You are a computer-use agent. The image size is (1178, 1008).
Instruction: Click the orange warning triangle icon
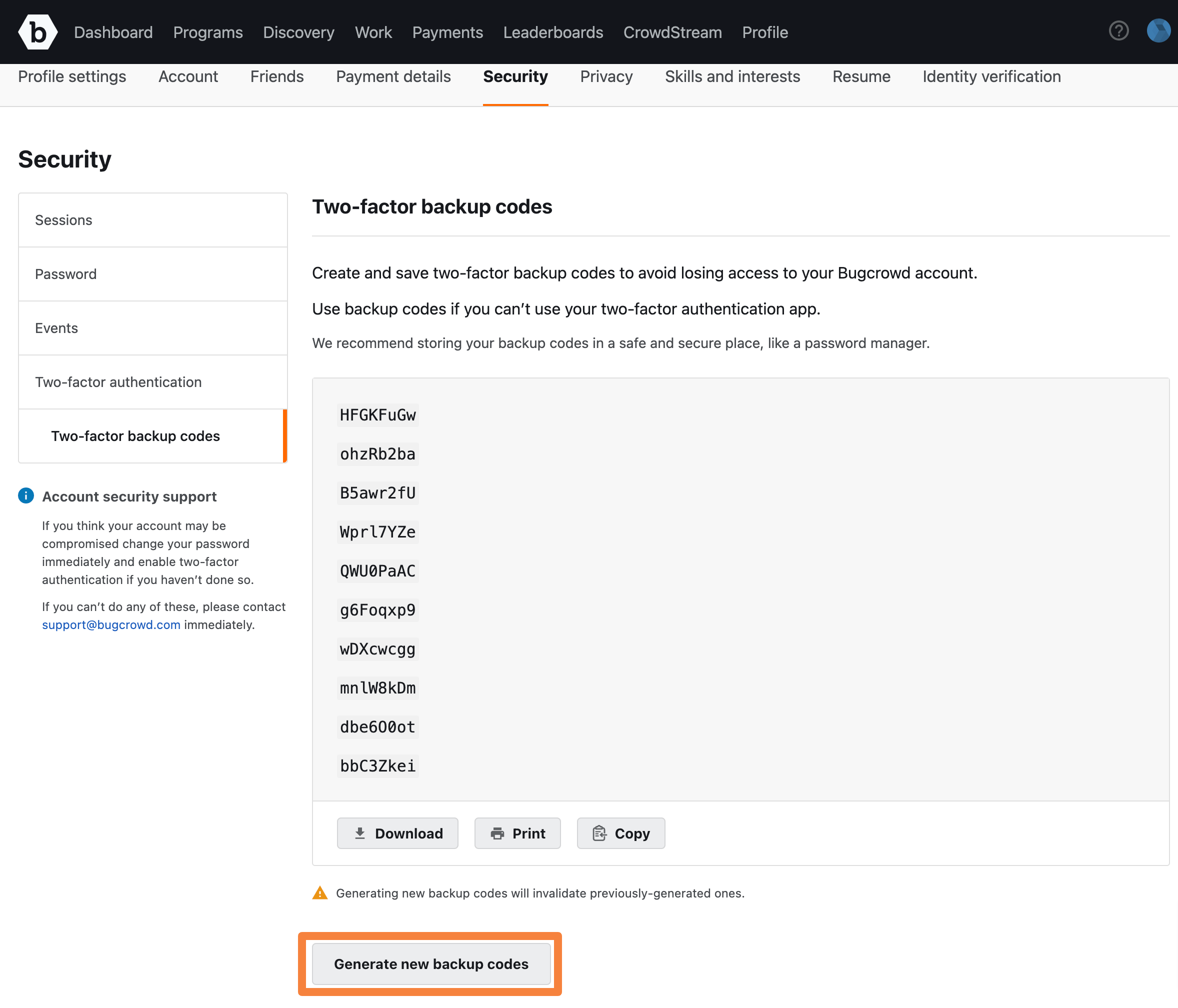point(320,892)
